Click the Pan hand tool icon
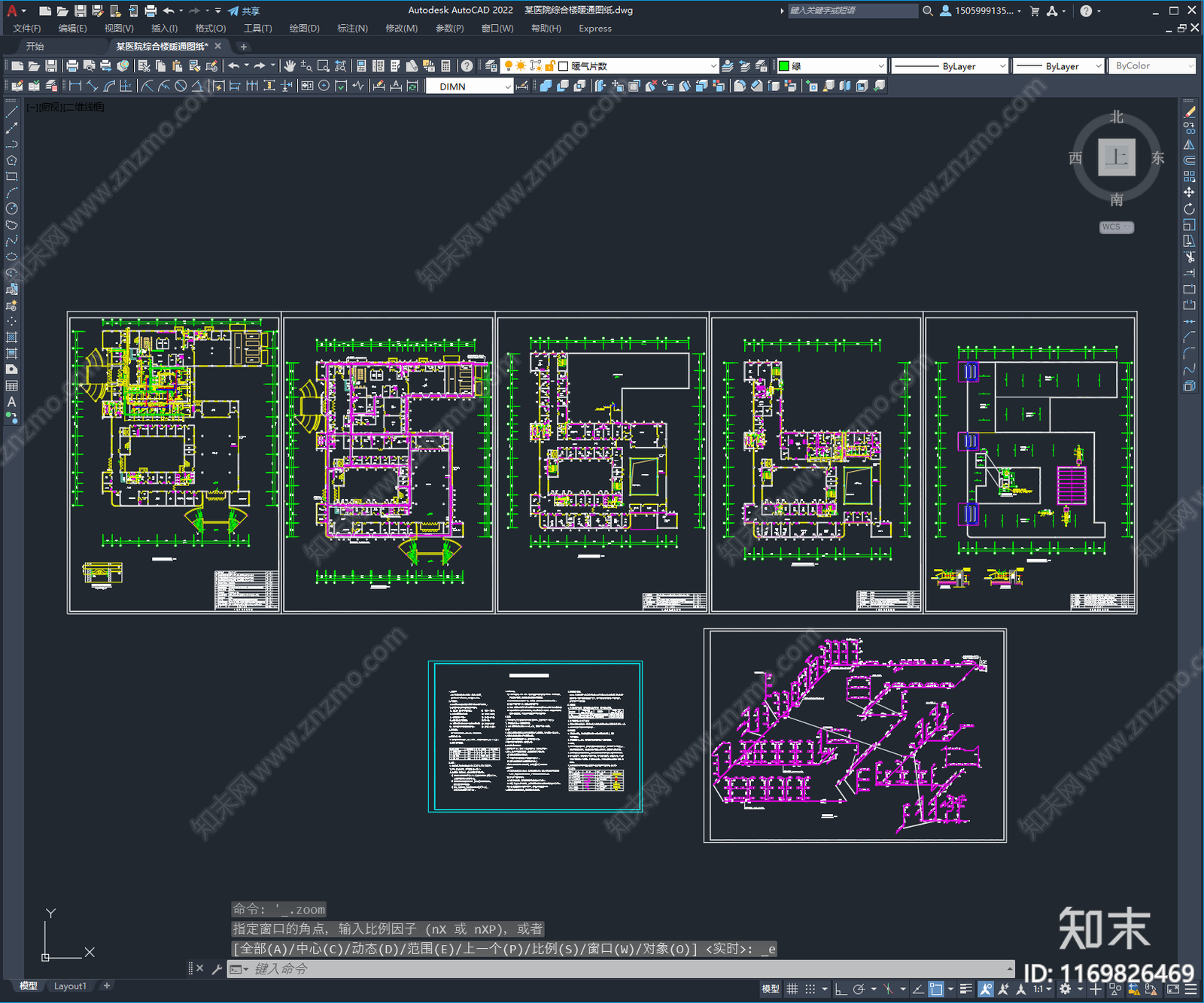This screenshot has height=1003, width=1204. click(290, 66)
